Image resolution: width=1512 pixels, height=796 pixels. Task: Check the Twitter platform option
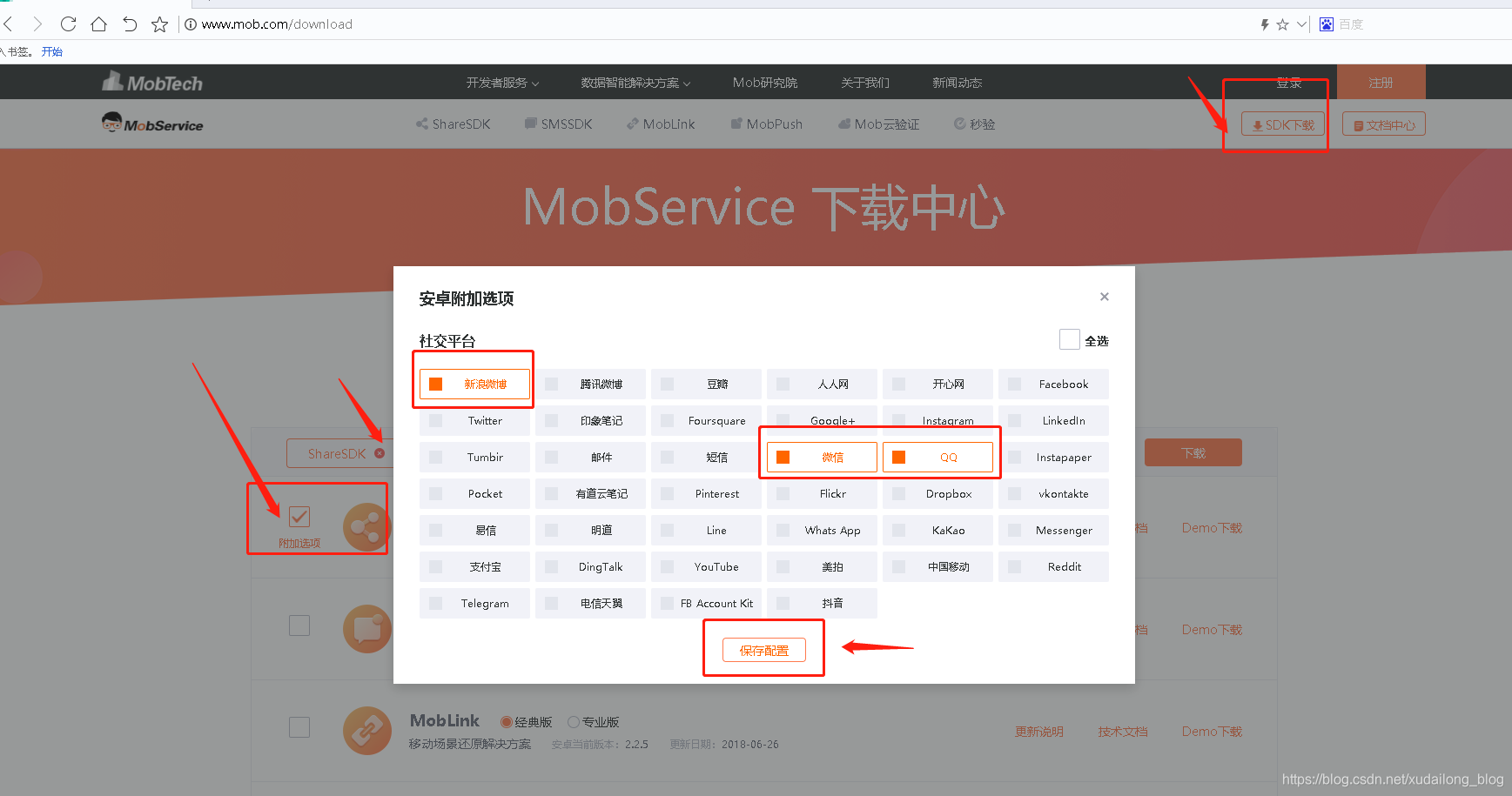[474, 420]
